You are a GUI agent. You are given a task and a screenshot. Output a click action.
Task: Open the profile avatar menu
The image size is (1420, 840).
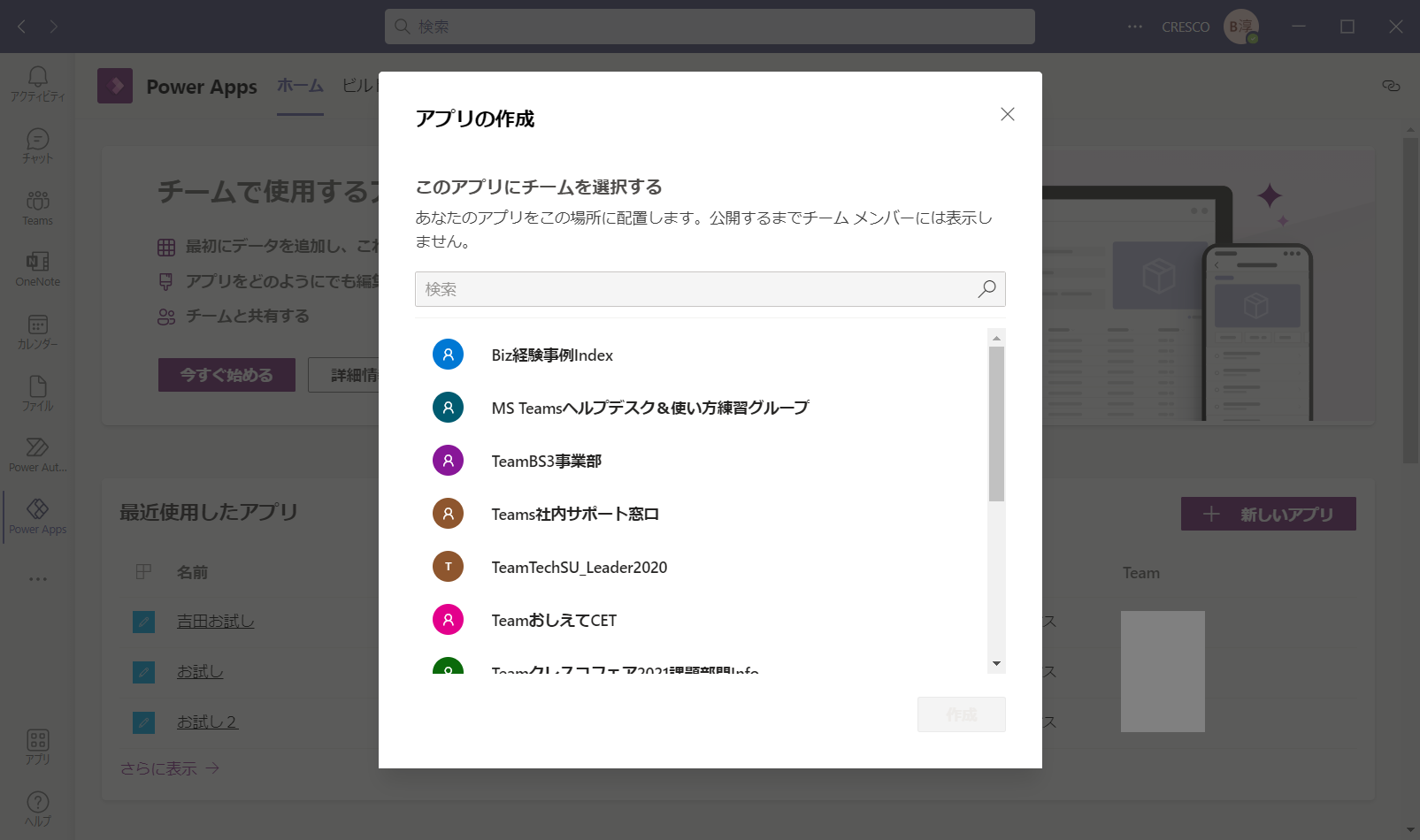(1241, 27)
